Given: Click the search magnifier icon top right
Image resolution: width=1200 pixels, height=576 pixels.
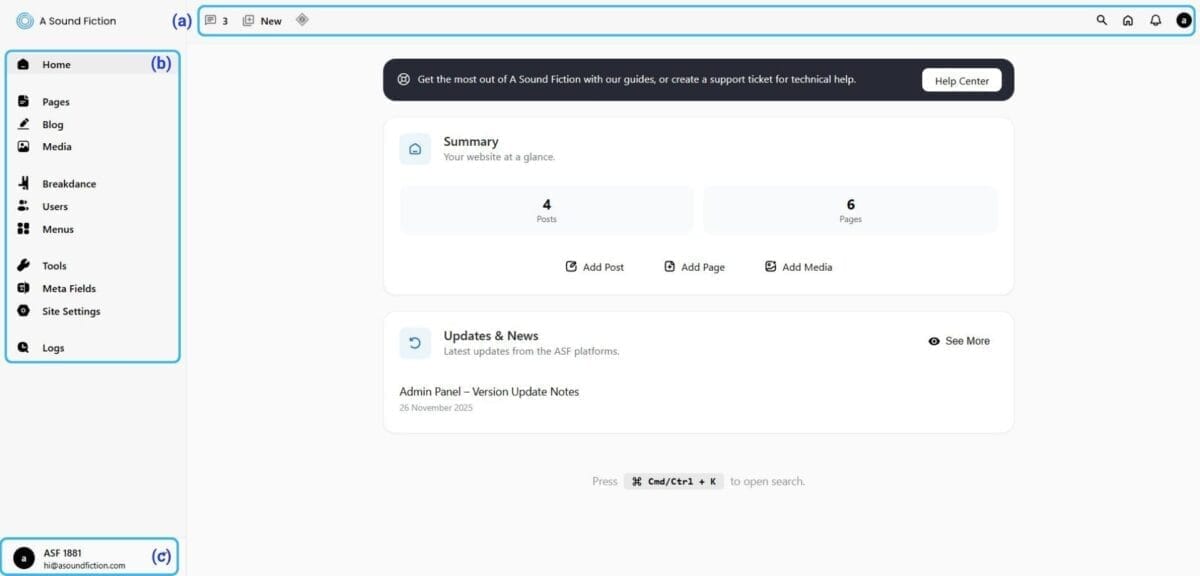Looking at the screenshot, I should 1101,20.
